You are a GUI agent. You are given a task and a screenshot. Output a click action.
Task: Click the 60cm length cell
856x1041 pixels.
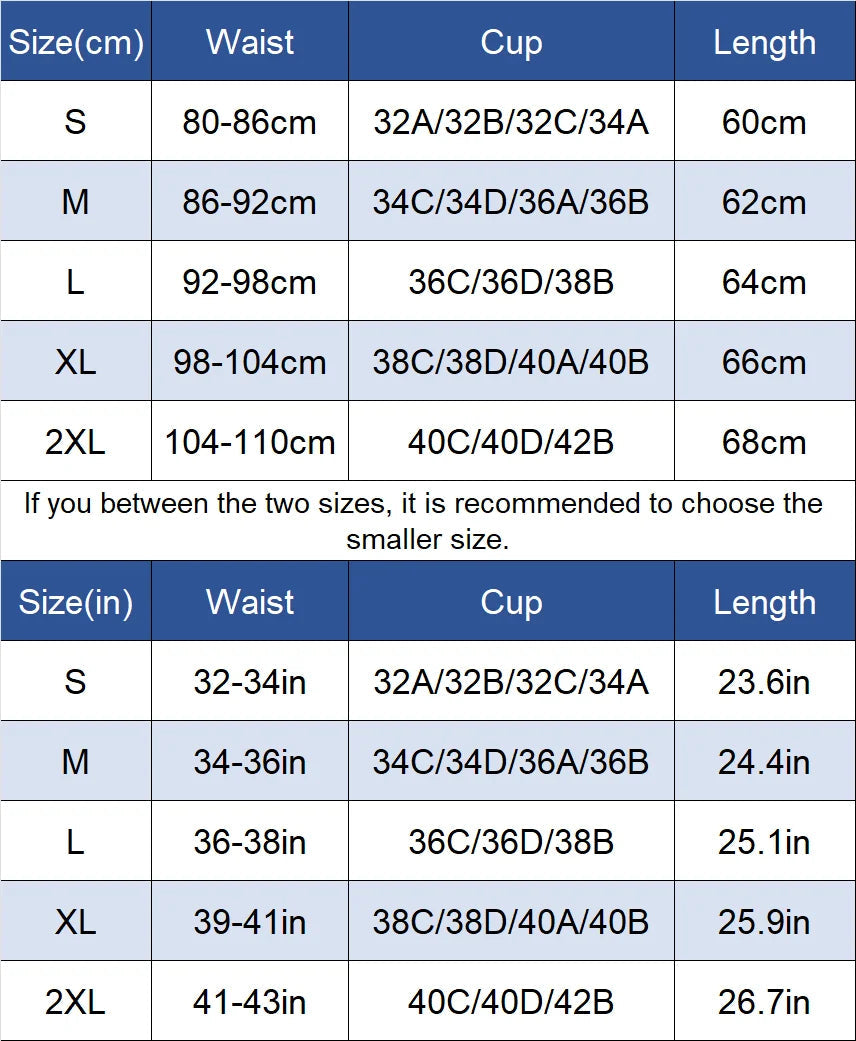pyautogui.click(x=764, y=122)
